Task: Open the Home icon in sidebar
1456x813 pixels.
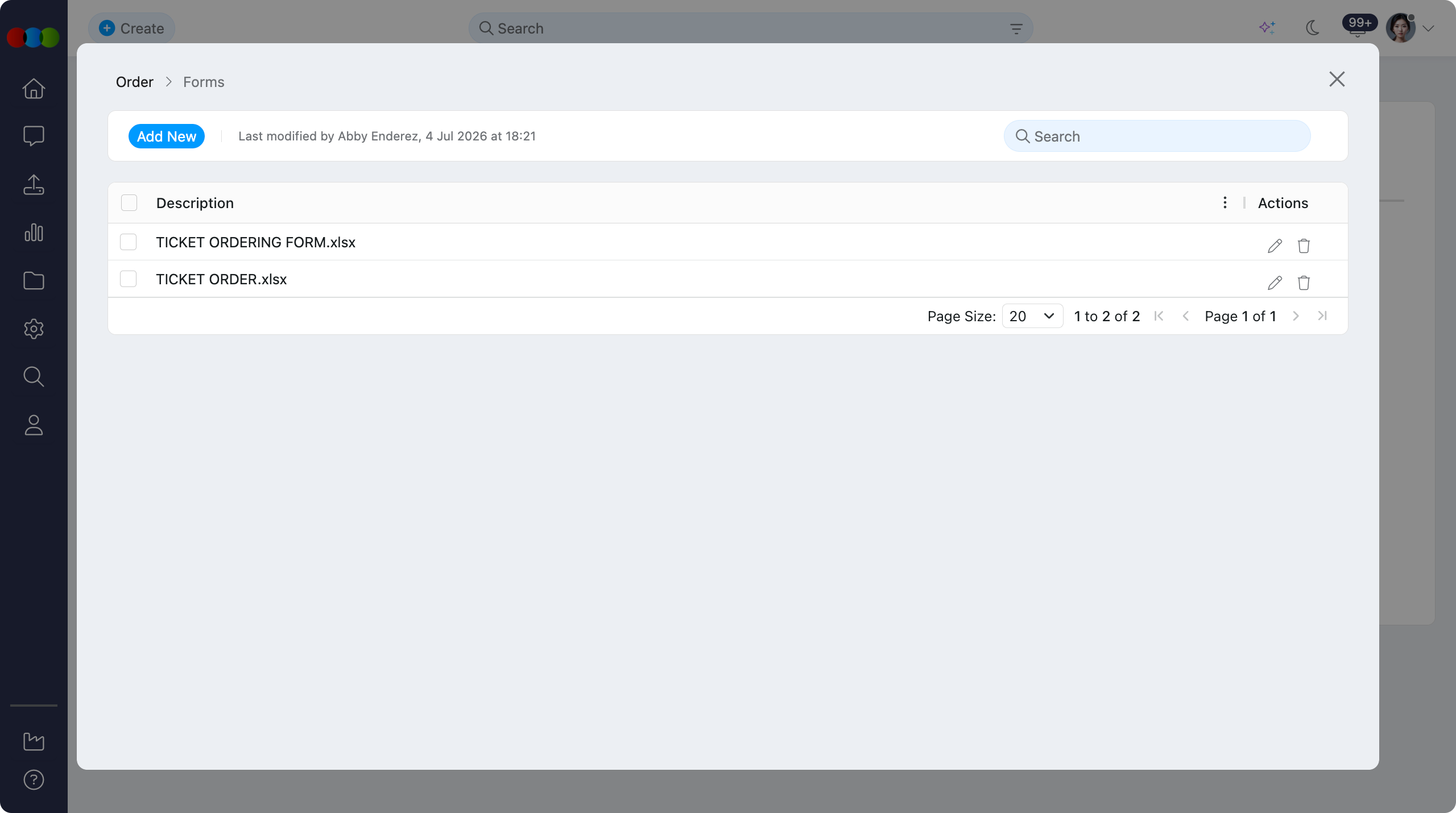Action: tap(34, 88)
